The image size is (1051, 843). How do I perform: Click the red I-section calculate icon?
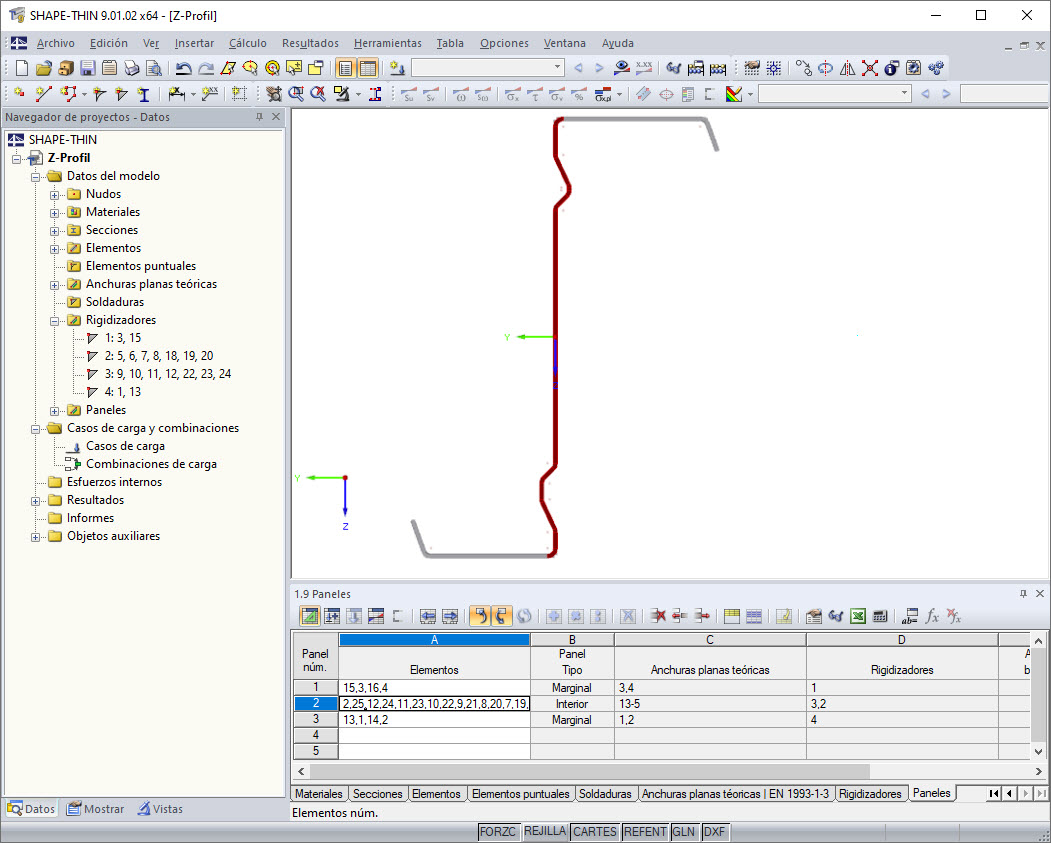(x=375, y=94)
